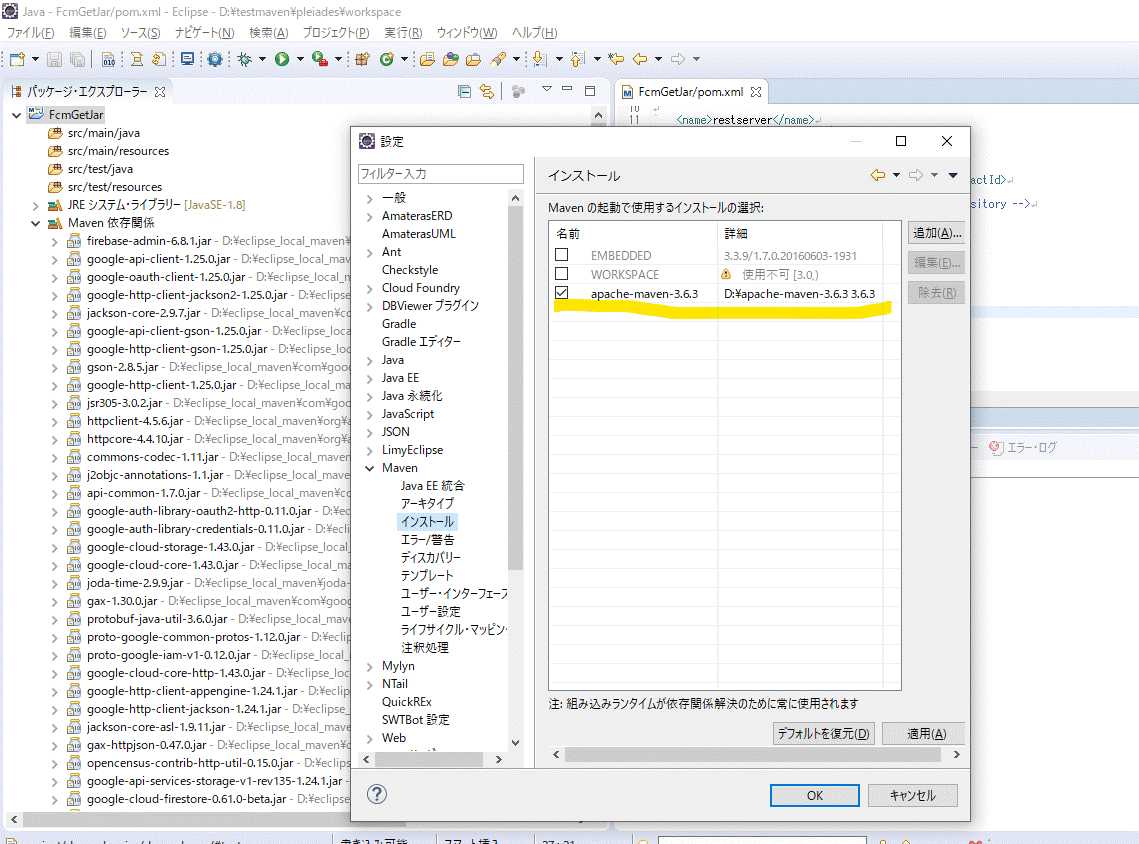1139x844 pixels.
Task: Click the キャンセル button
Action: (x=912, y=795)
